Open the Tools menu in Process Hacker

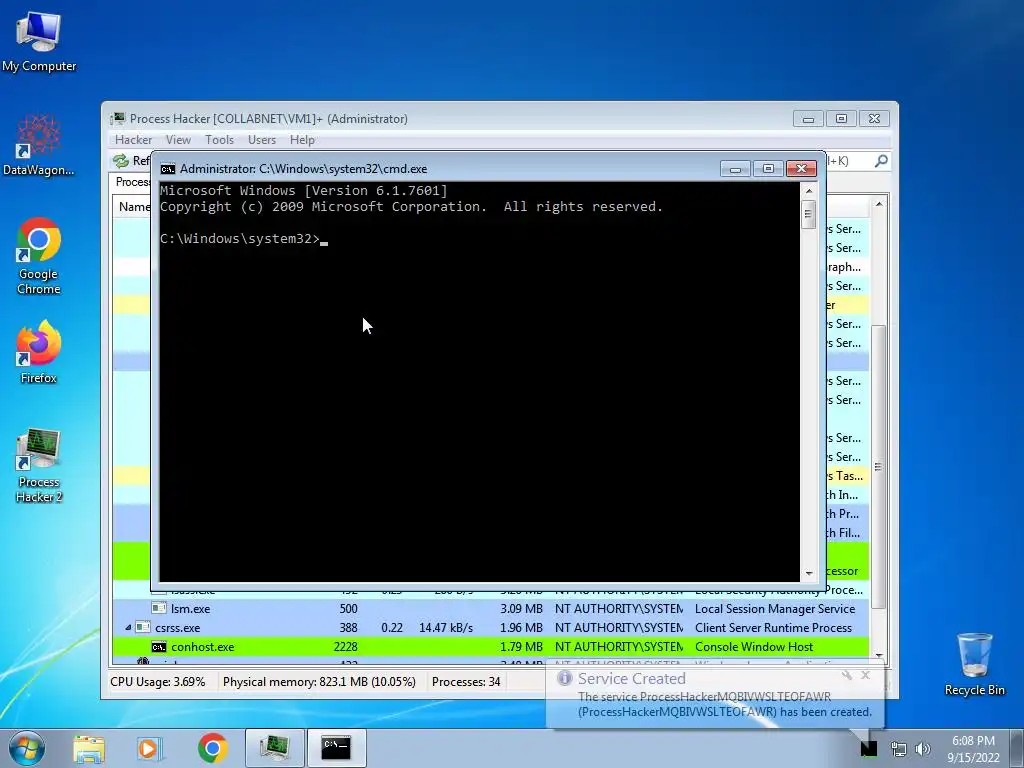pyautogui.click(x=219, y=140)
